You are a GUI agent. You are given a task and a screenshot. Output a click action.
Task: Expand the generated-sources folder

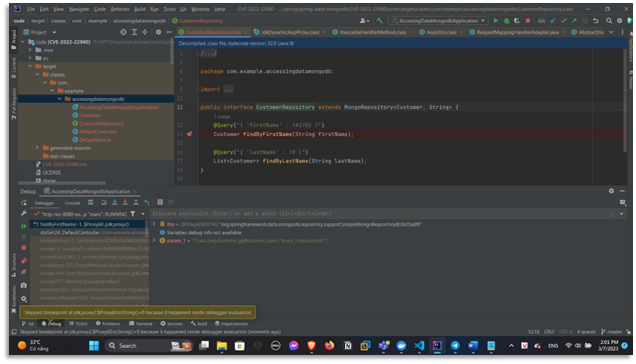(x=37, y=148)
